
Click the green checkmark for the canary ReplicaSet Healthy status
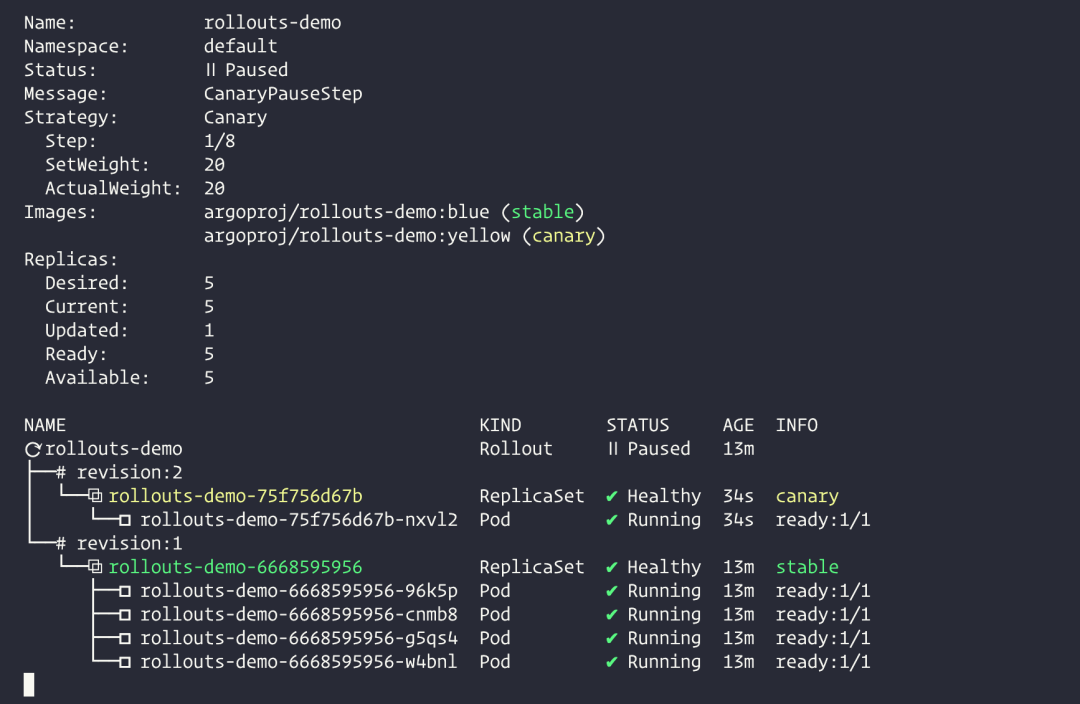pyautogui.click(x=612, y=496)
